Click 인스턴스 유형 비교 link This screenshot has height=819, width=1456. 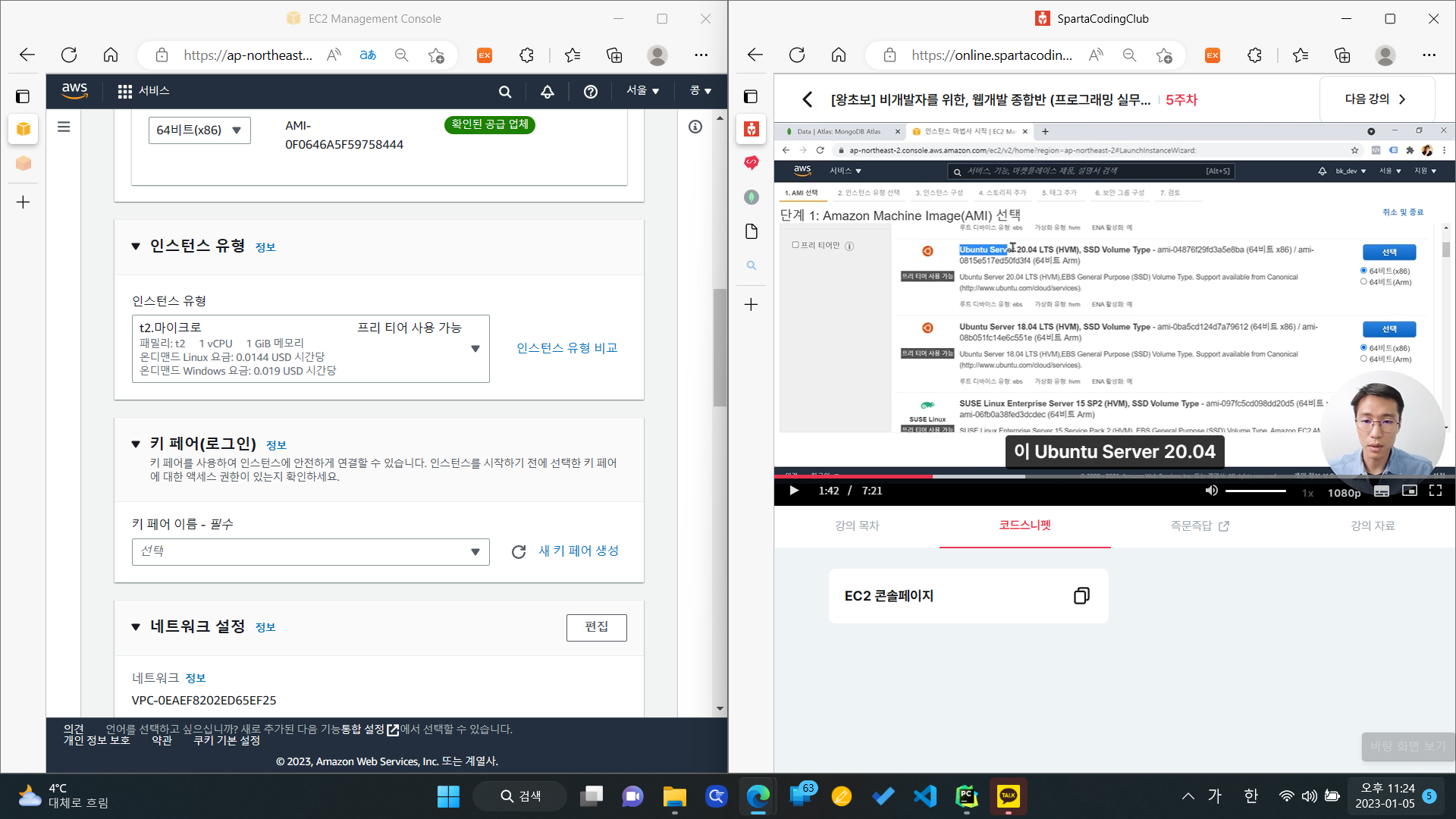[567, 348]
